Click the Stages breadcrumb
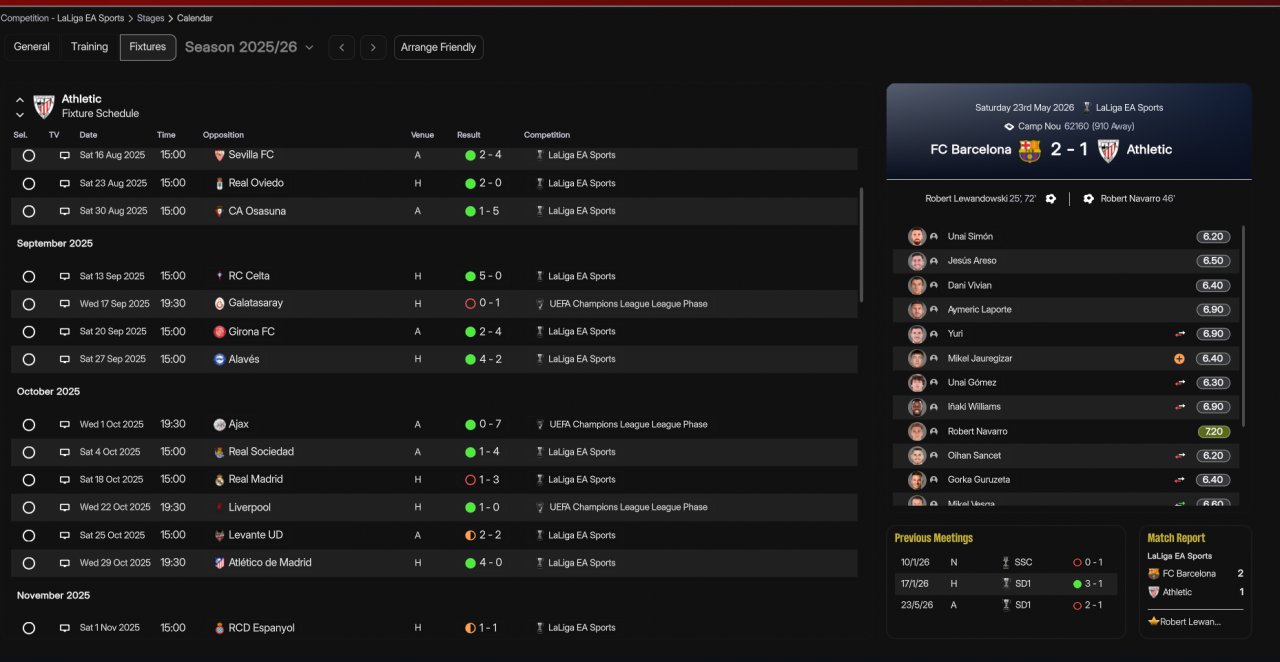The image size is (1280, 662). tap(151, 18)
